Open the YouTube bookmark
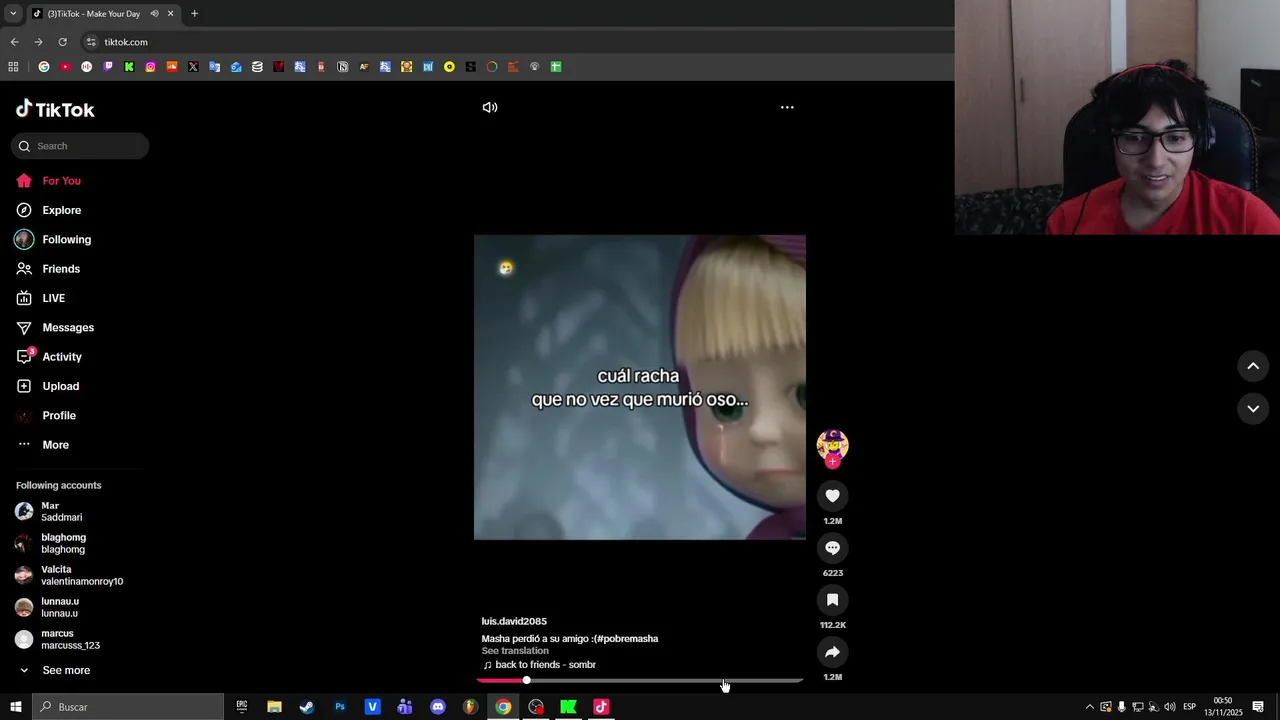 [x=65, y=67]
